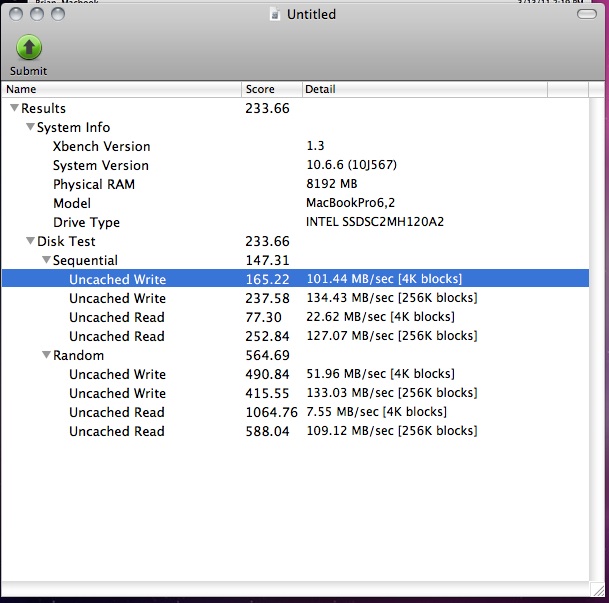Click the toolbar toggle pill button
This screenshot has width=609, height=603.
pyautogui.click(x=586, y=14)
